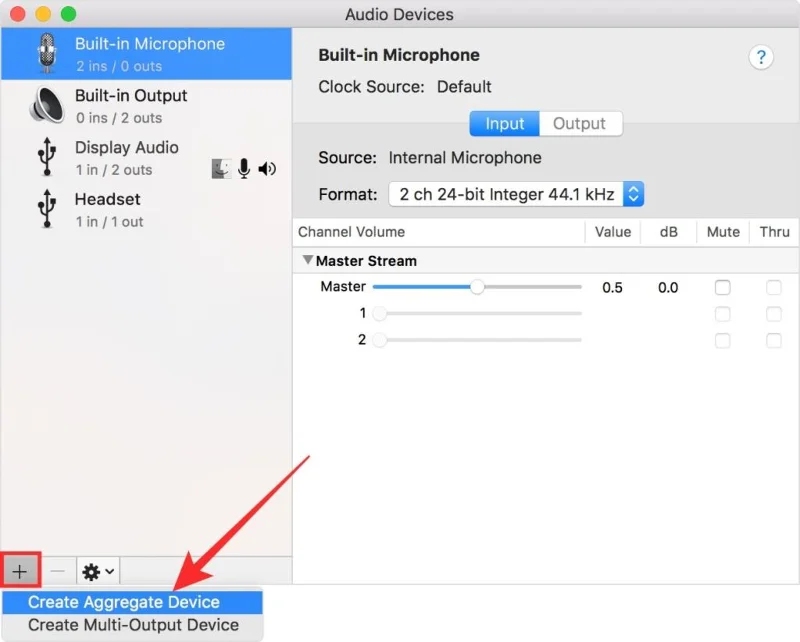Click the Master volume slider

[477, 288]
